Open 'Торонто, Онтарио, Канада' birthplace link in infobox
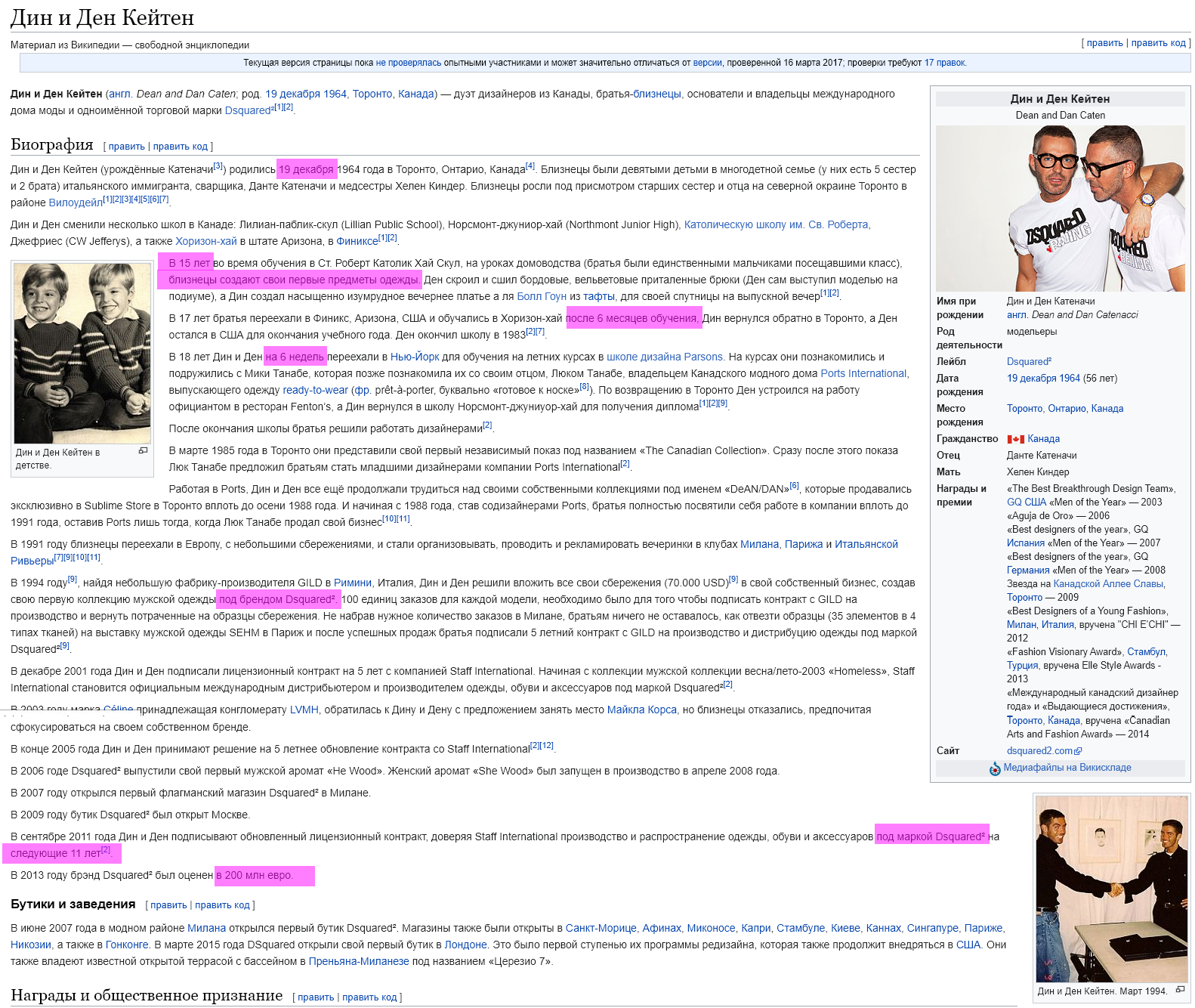The image size is (1195, 1008). pyautogui.click(x=1065, y=409)
